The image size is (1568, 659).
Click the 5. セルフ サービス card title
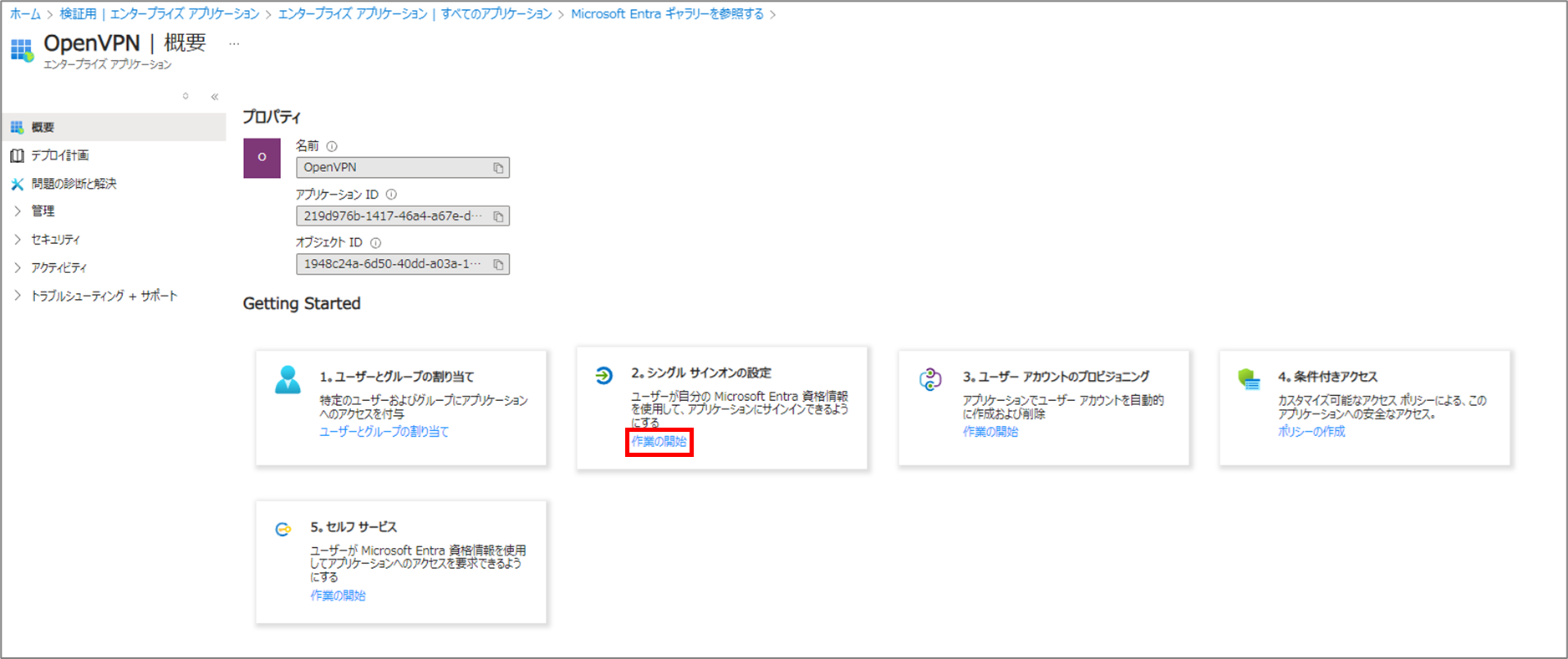(x=354, y=527)
